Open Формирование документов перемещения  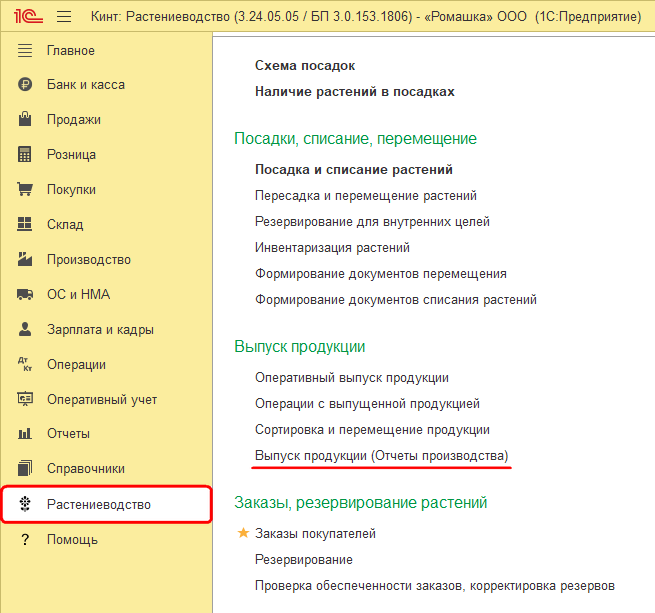click(381, 274)
